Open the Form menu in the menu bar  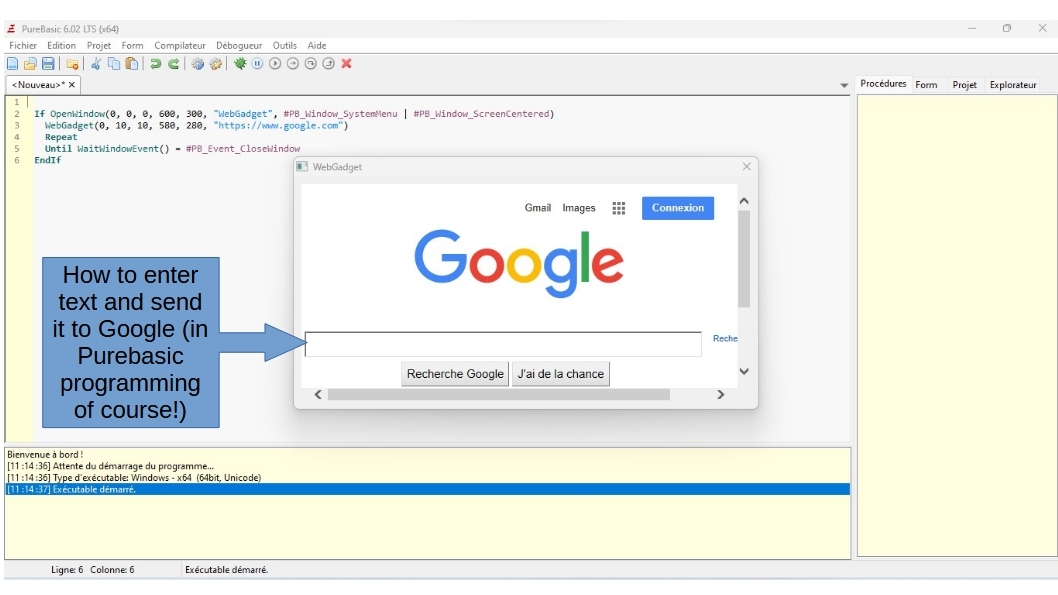[132, 46]
